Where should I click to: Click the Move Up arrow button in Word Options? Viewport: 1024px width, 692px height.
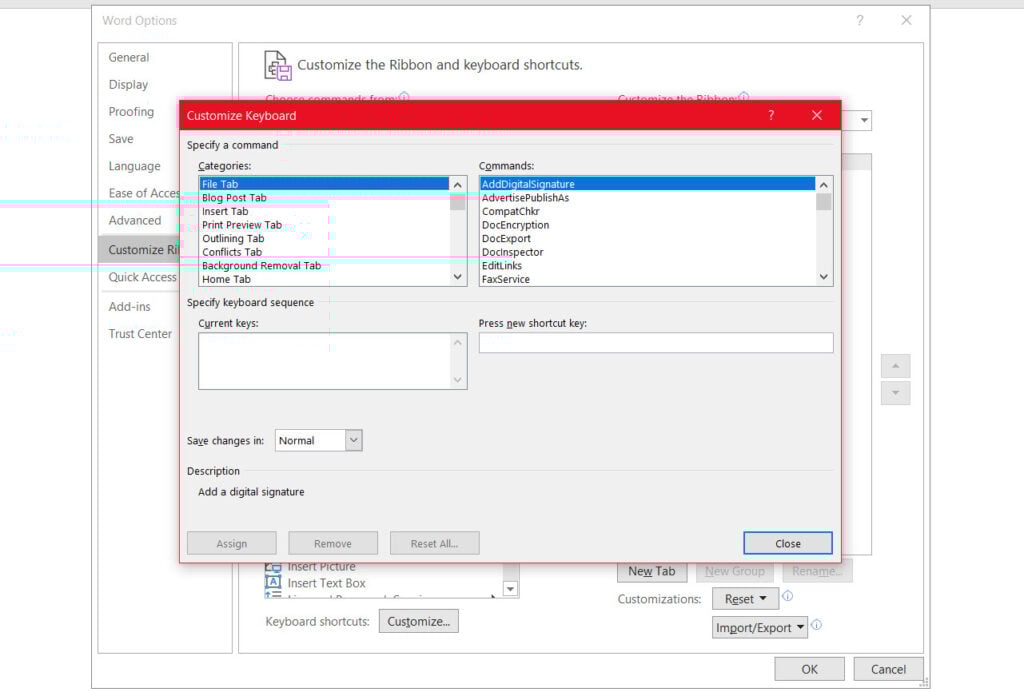pyautogui.click(x=895, y=366)
